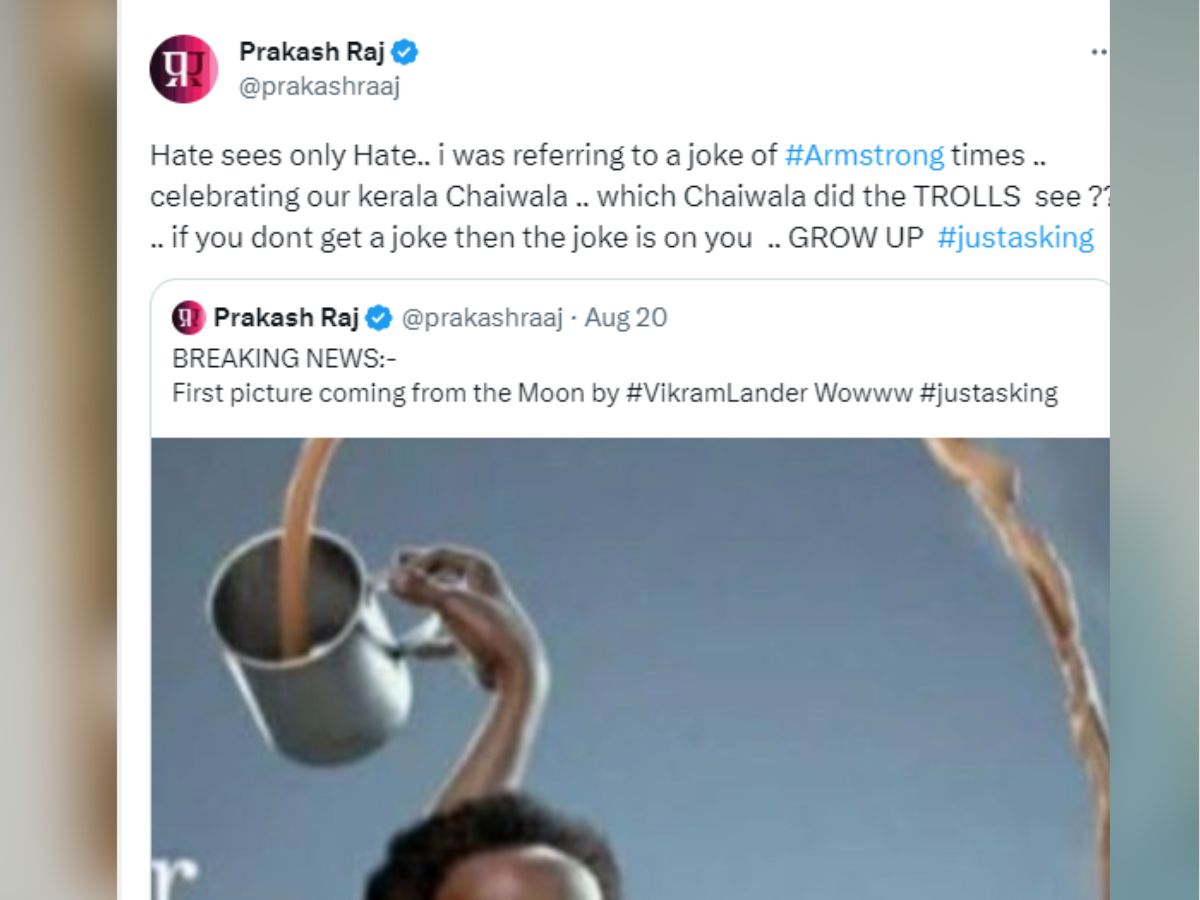Image resolution: width=1200 pixels, height=900 pixels.
Task: Open the "Aug 20" timestamp
Action: click(x=626, y=318)
